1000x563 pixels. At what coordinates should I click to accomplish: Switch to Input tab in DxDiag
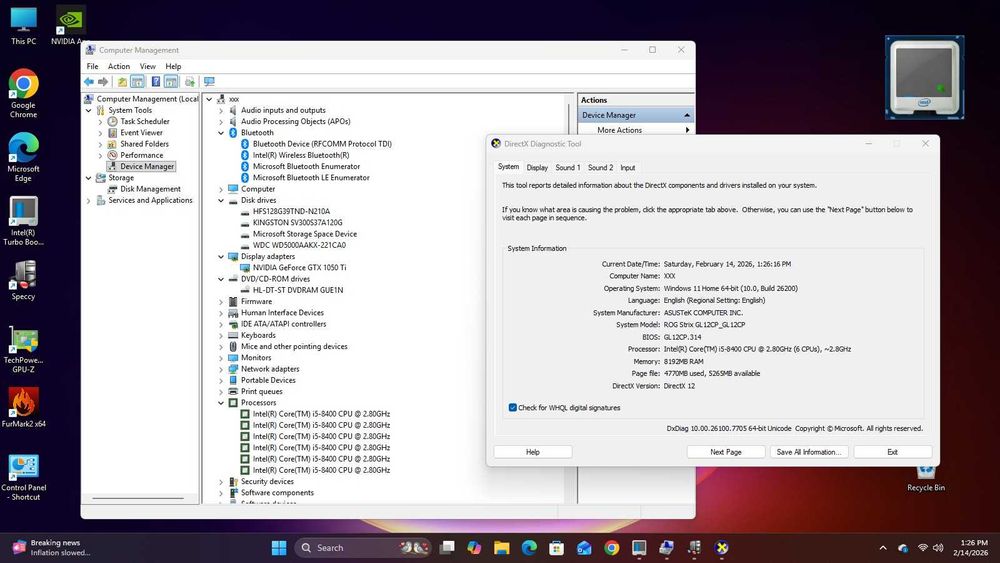tap(628, 168)
